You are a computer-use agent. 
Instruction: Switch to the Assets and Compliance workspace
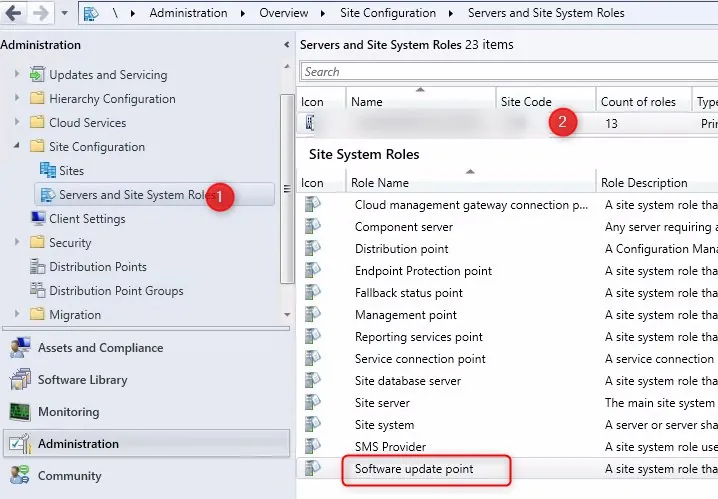point(100,348)
